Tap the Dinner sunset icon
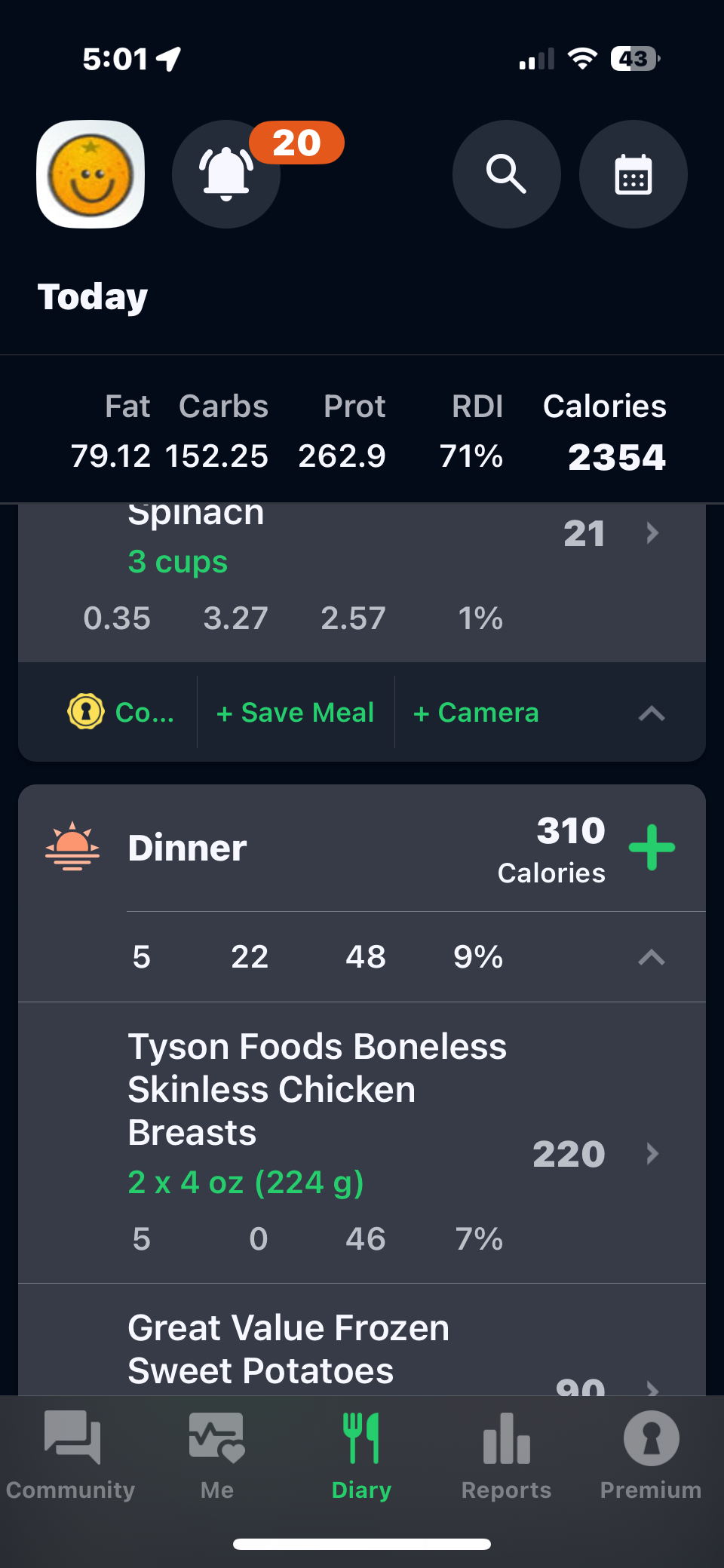Screen dimensions: 724x1568 tap(72, 848)
